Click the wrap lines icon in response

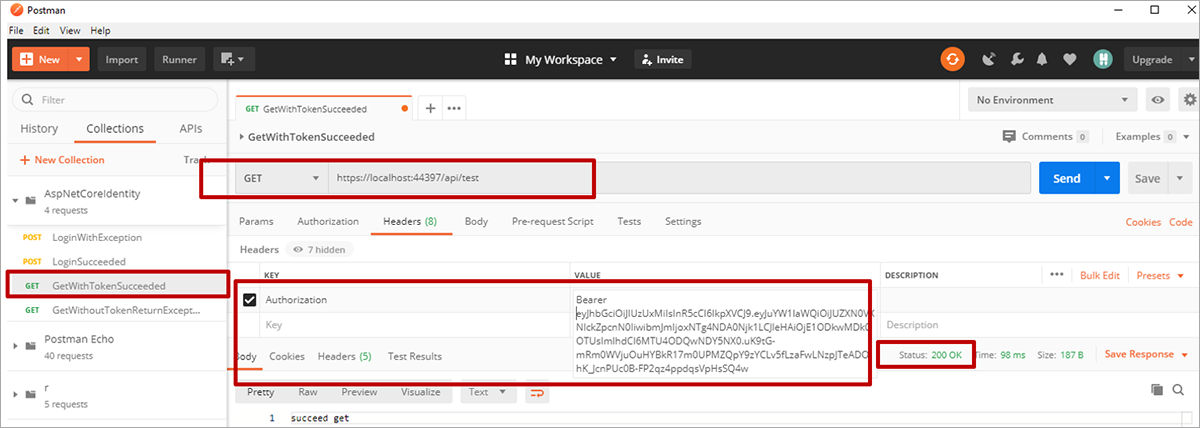(x=537, y=392)
